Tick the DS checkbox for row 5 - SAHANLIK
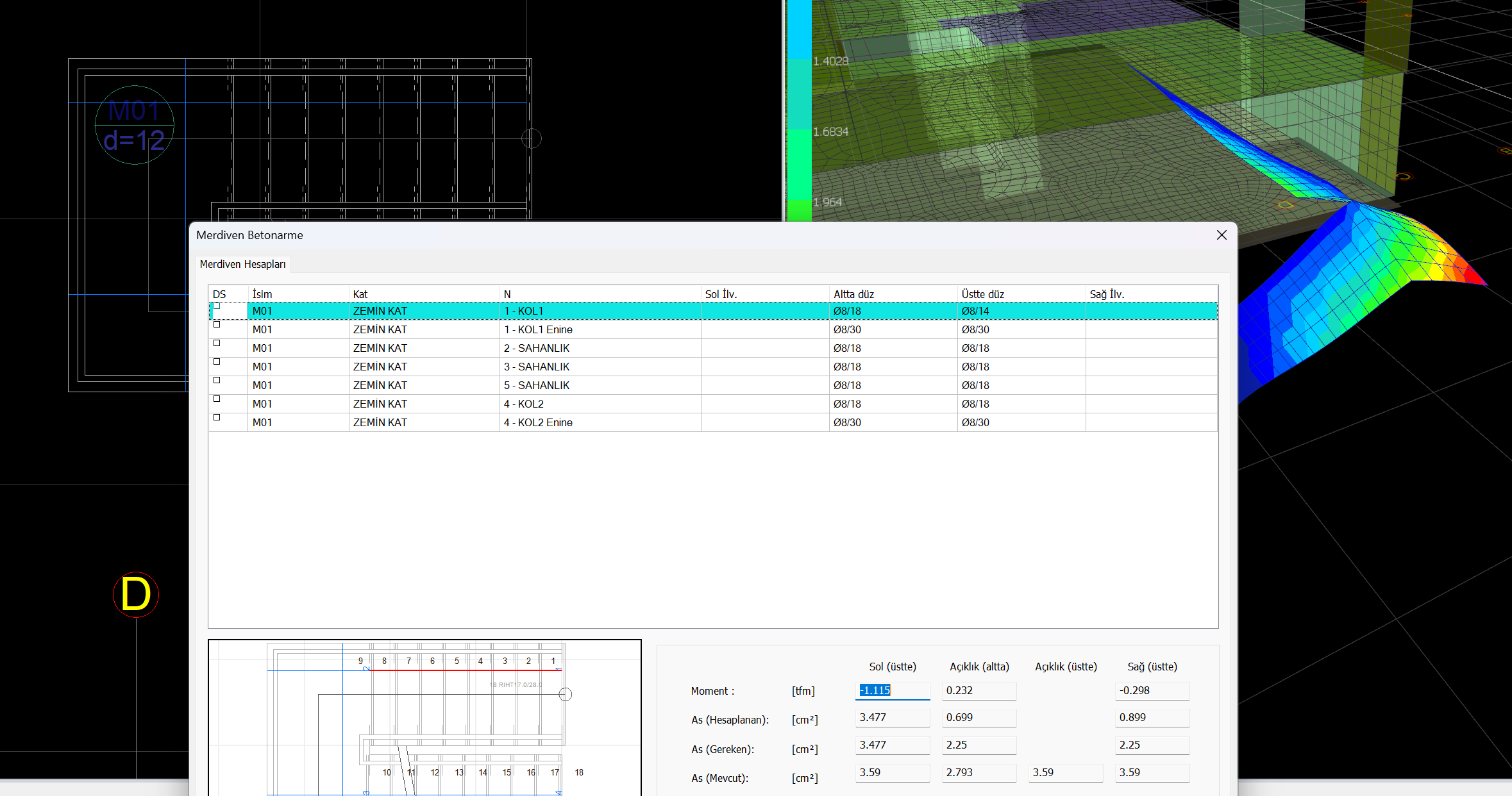Viewport: 1512px width, 796px height. point(217,381)
